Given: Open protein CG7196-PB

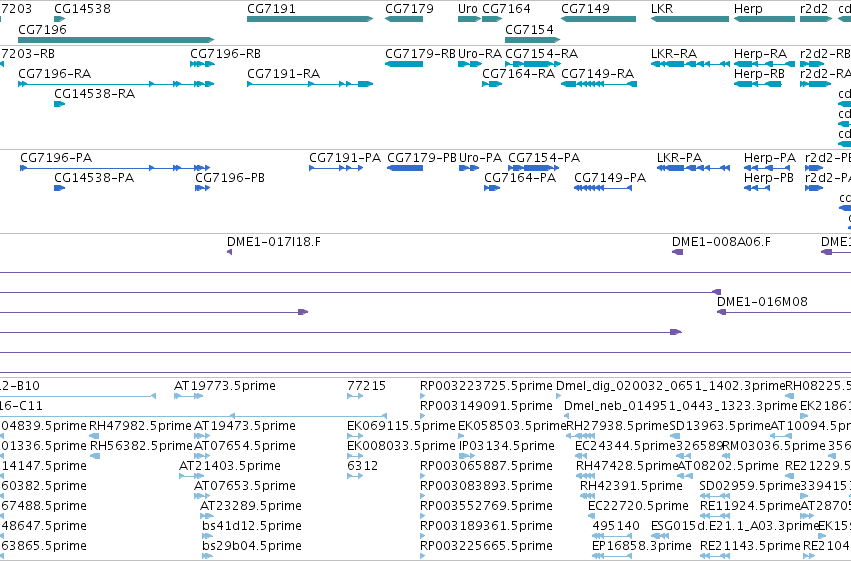Looking at the screenshot, I should point(230,178).
